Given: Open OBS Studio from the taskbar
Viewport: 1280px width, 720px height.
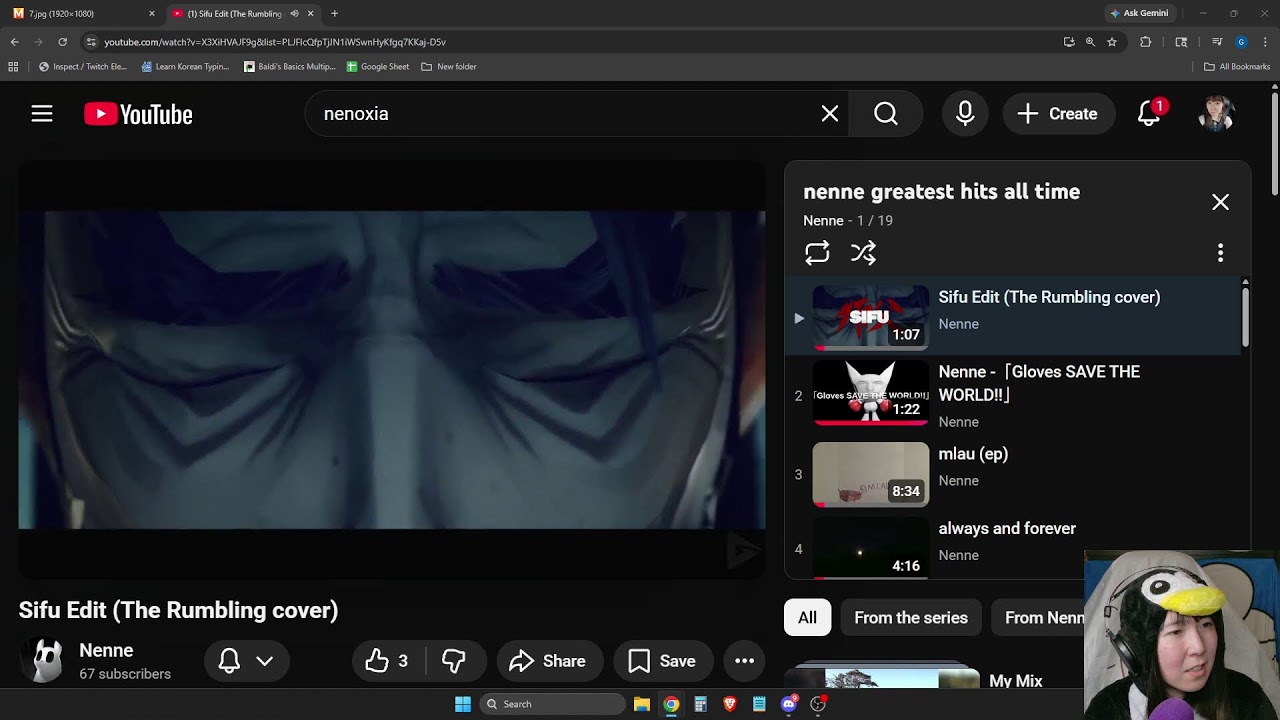Looking at the screenshot, I should [x=818, y=704].
